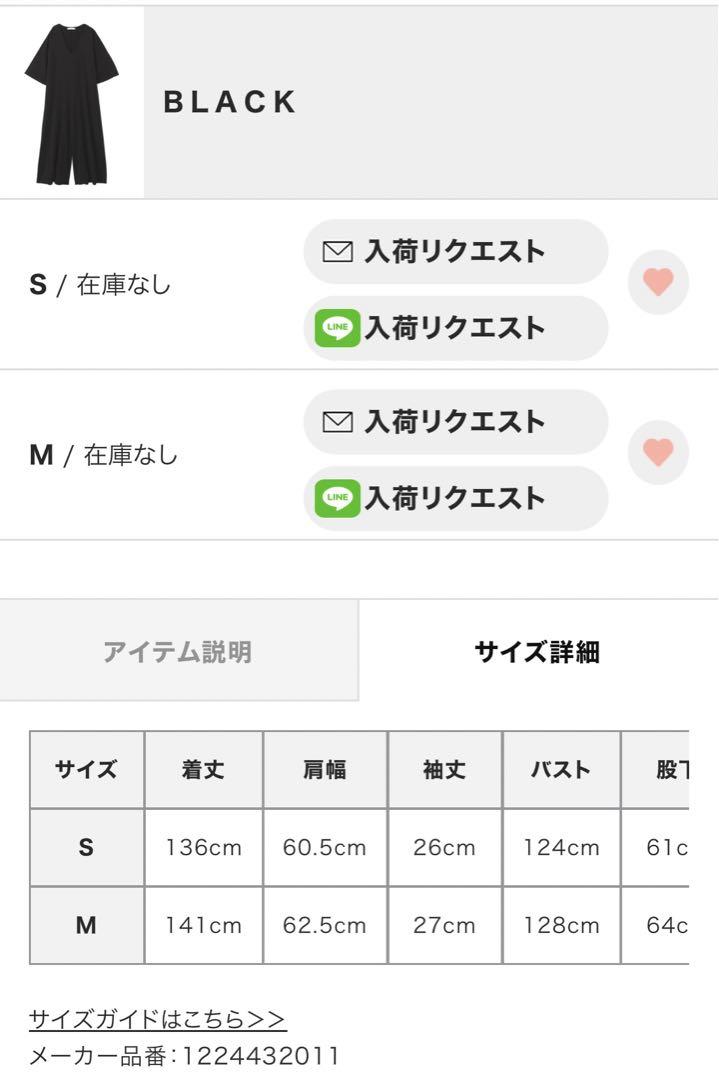Click LINE icon for size S restock request

coord(337,328)
